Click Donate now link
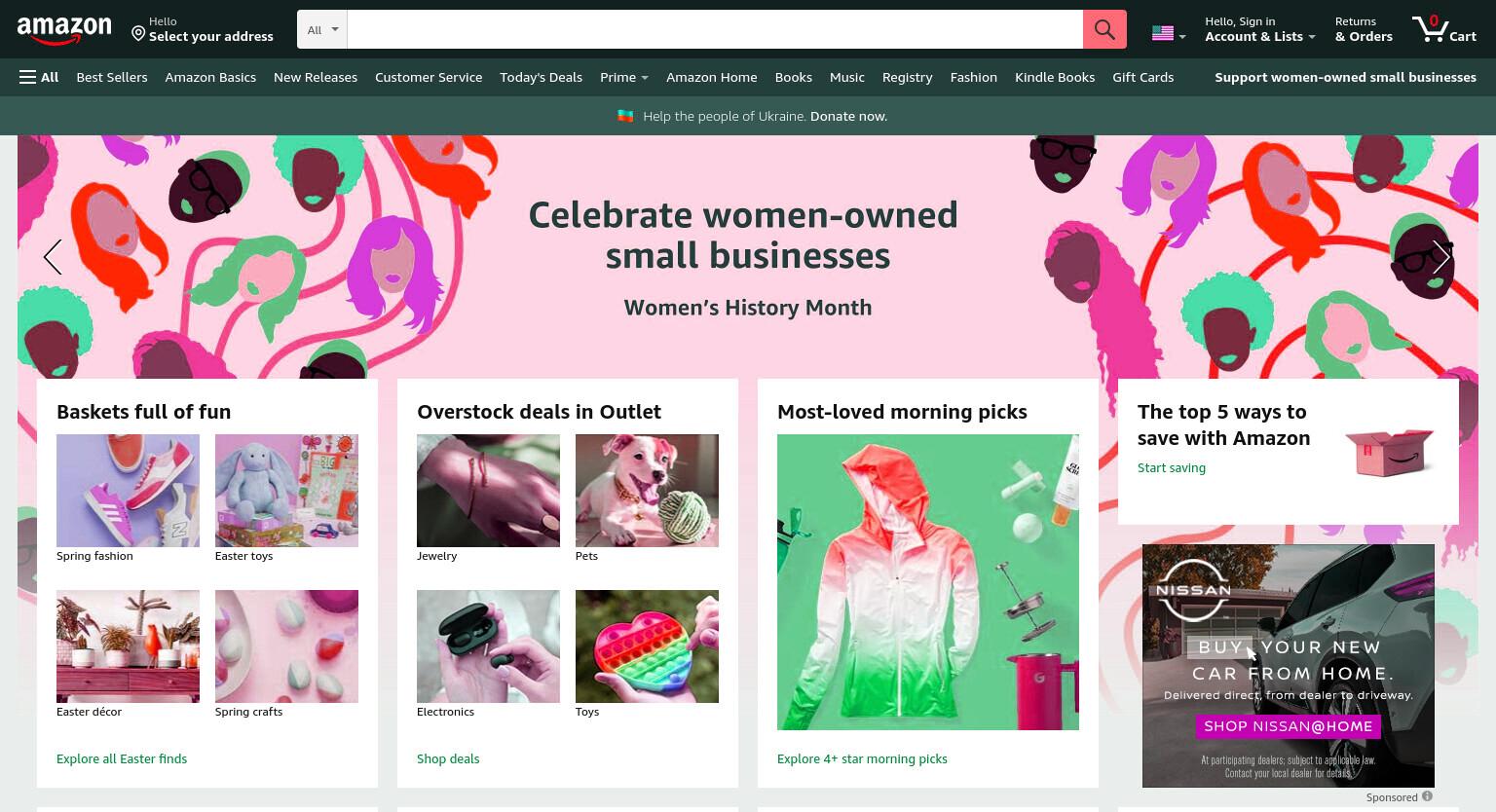Screen dimensions: 1496x812 (848, 116)
